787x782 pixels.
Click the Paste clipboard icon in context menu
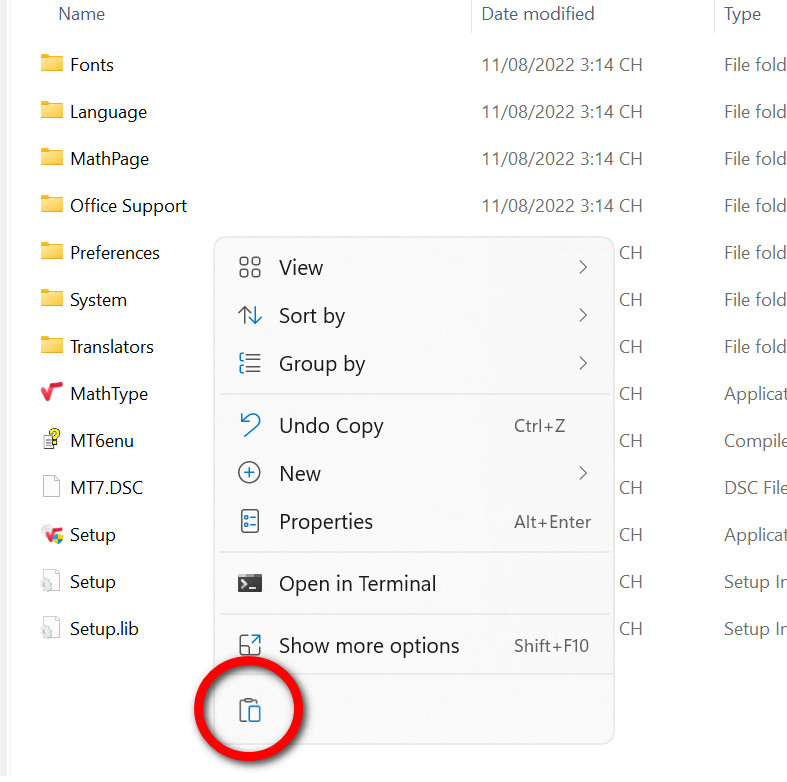click(250, 710)
